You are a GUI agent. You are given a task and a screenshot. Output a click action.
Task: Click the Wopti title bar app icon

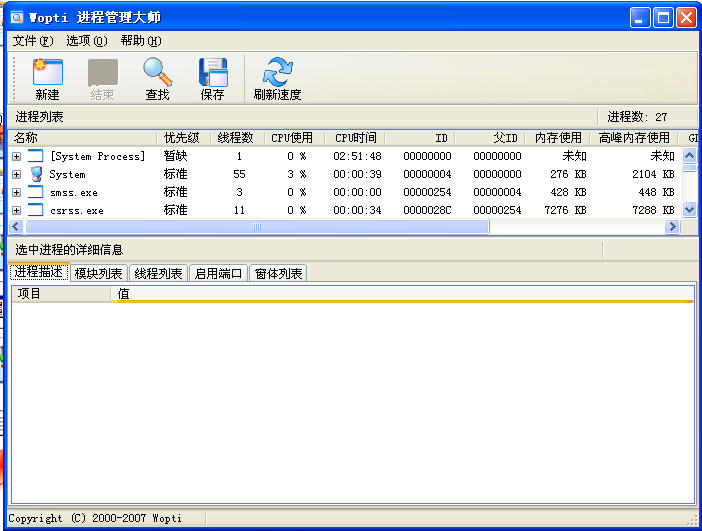(x=17, y=18)
